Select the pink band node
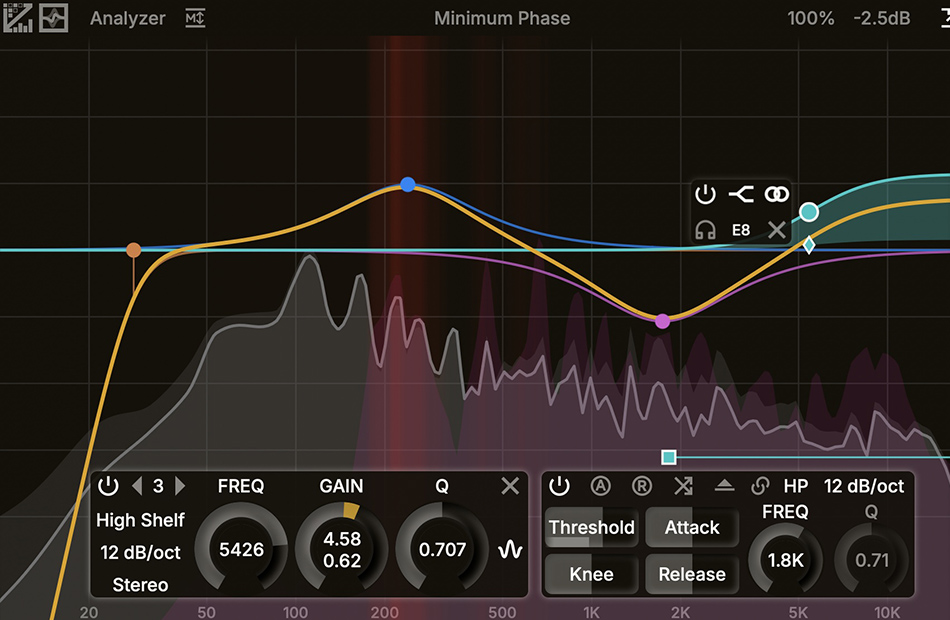This screenshot has width=950, height=620. 663,321
